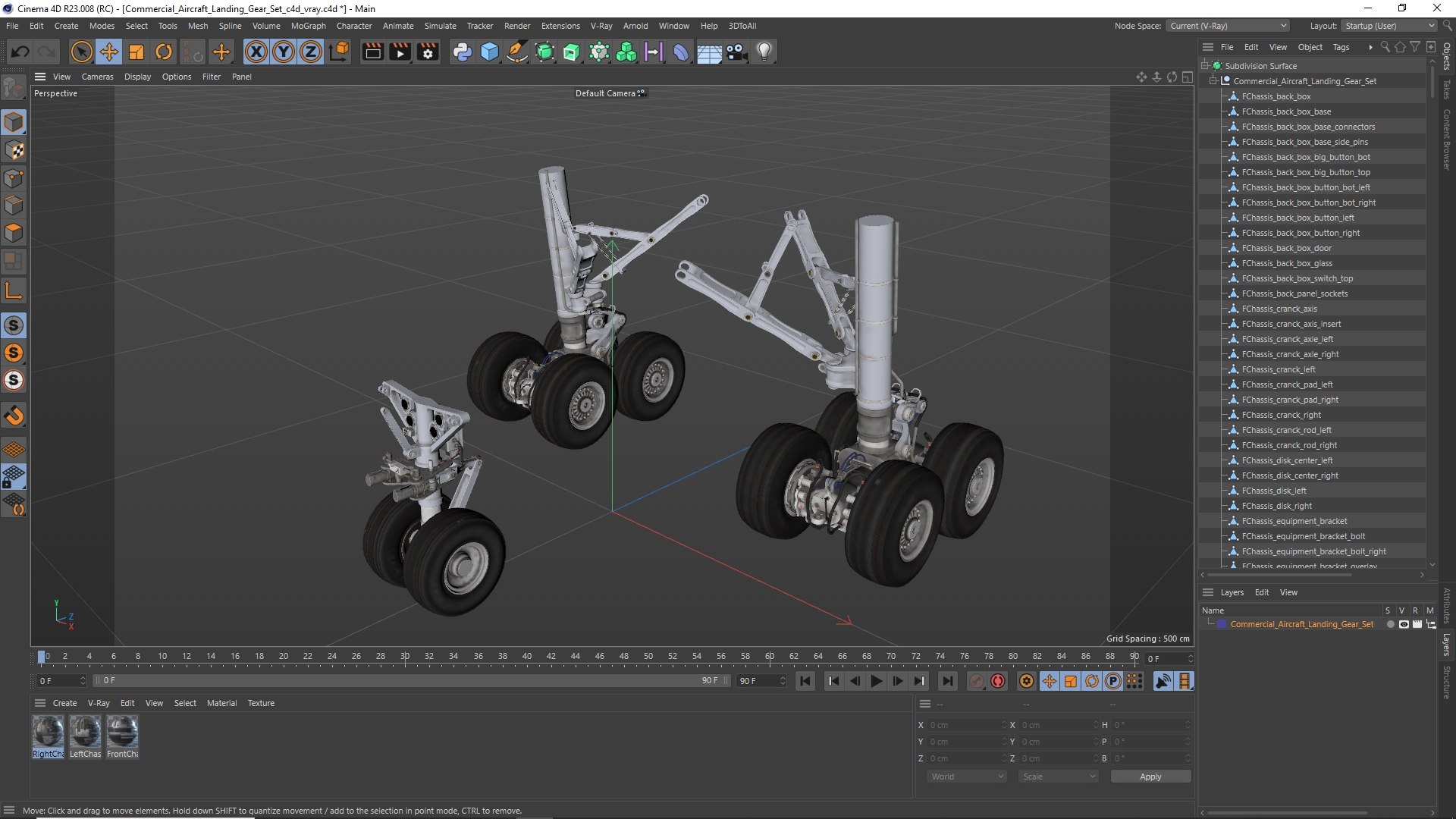Collapse the Commercial_Aircraft_Landing_Gear_Set null
Viewport: 1456px width, 819px height.
click(x=1213, y=81)
